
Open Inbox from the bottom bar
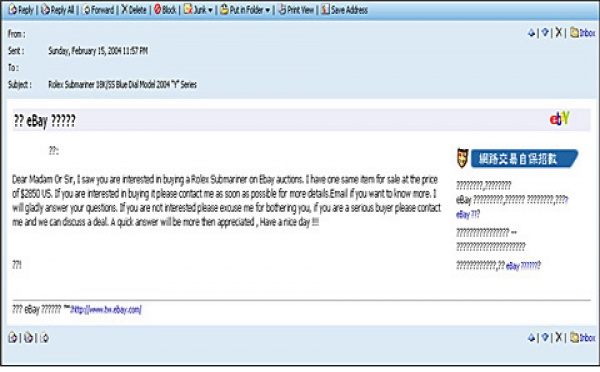coord(583,338)
